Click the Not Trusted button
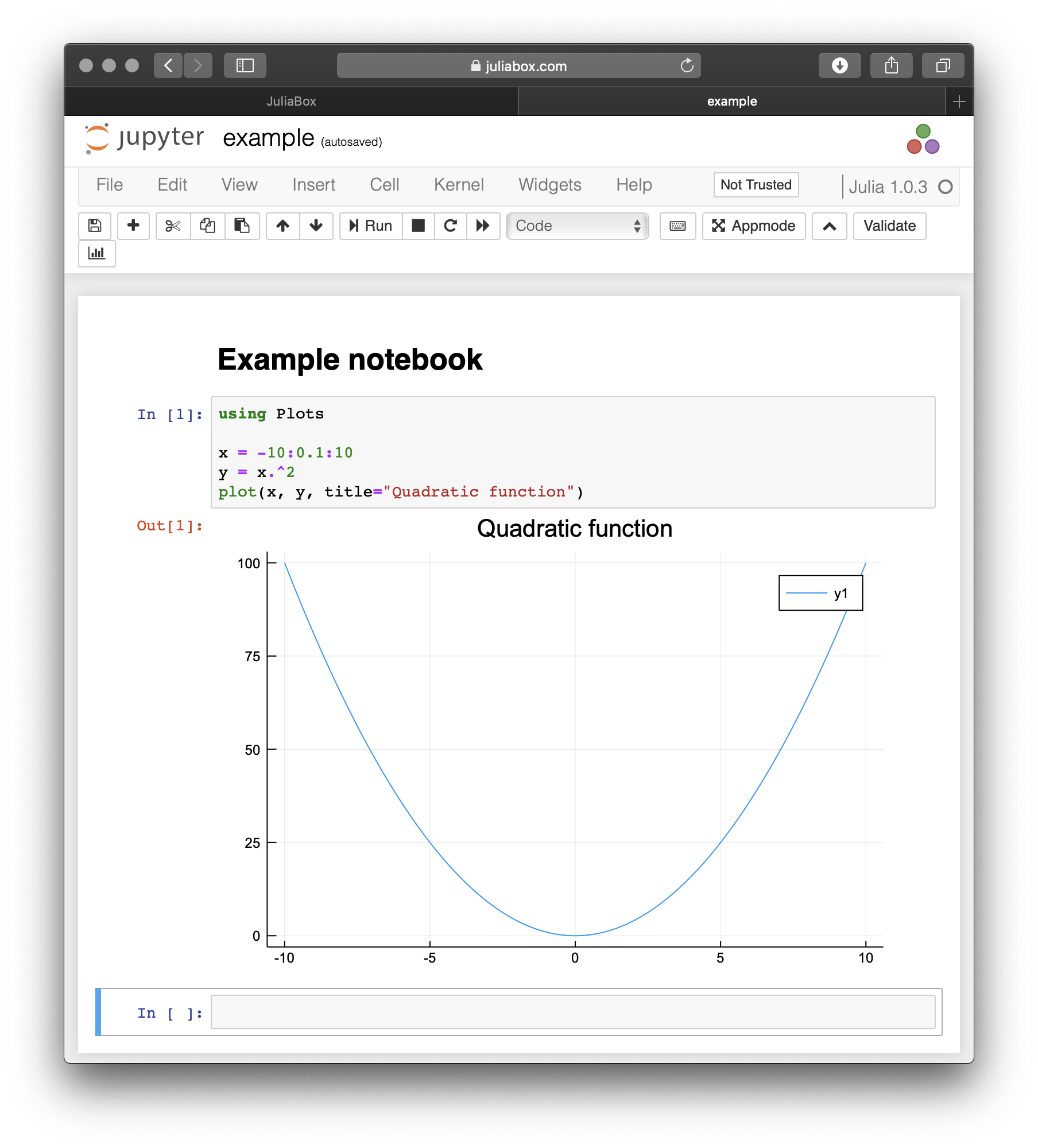Screen dimensions: 1038x1148 click(756, 185)
